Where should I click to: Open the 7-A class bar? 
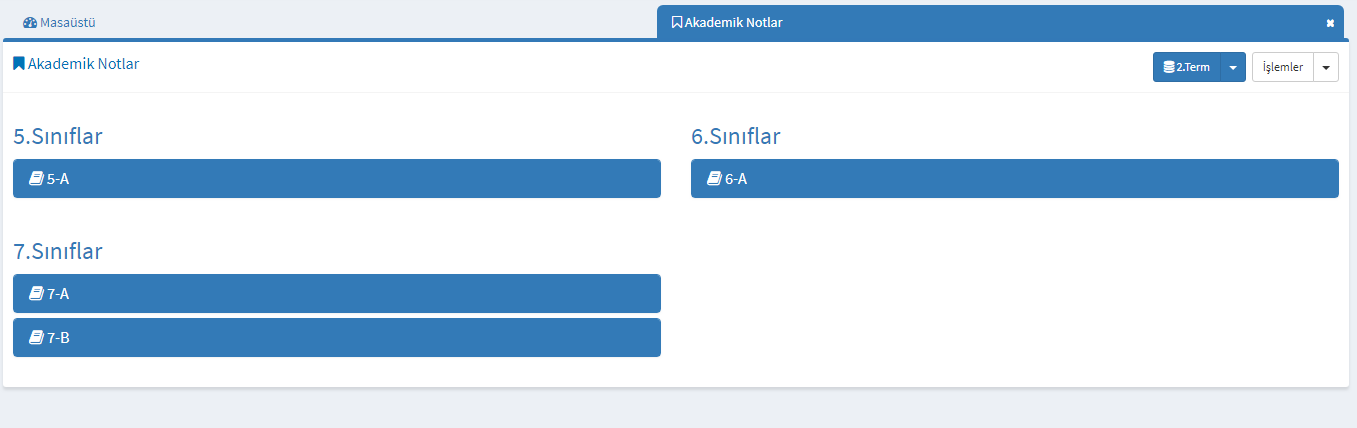click(336, 294)
